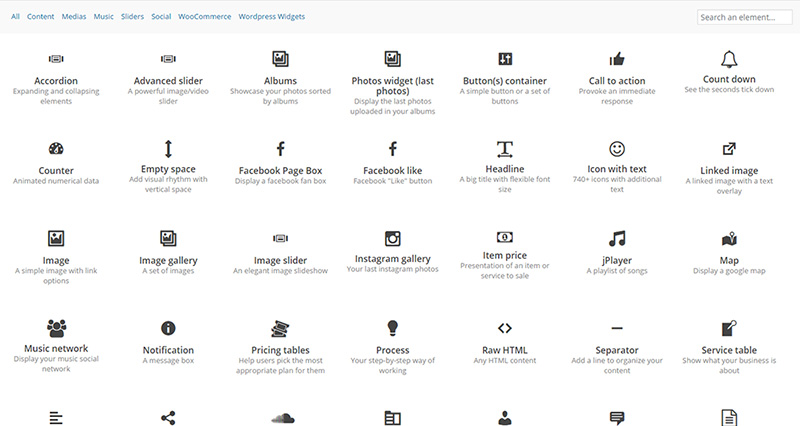This screenshot has width=800, height=426.
Task: Select the Headline element title
Action: pyautogui.click(x=505, y=170)
